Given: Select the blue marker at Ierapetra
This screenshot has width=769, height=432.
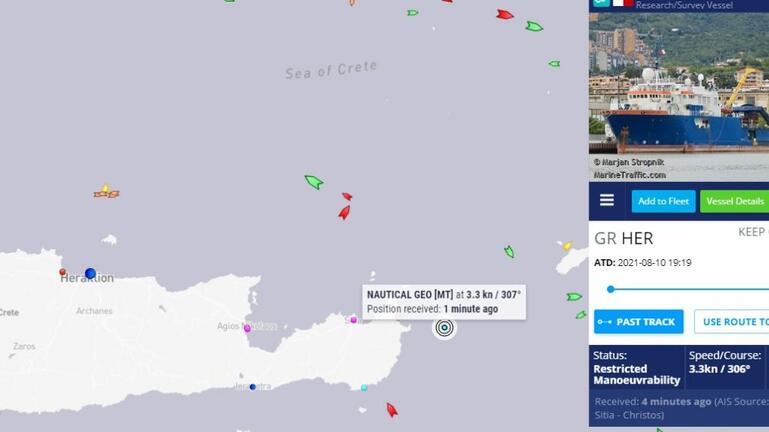Looking at the screenshot, I should tap(253, 387).
